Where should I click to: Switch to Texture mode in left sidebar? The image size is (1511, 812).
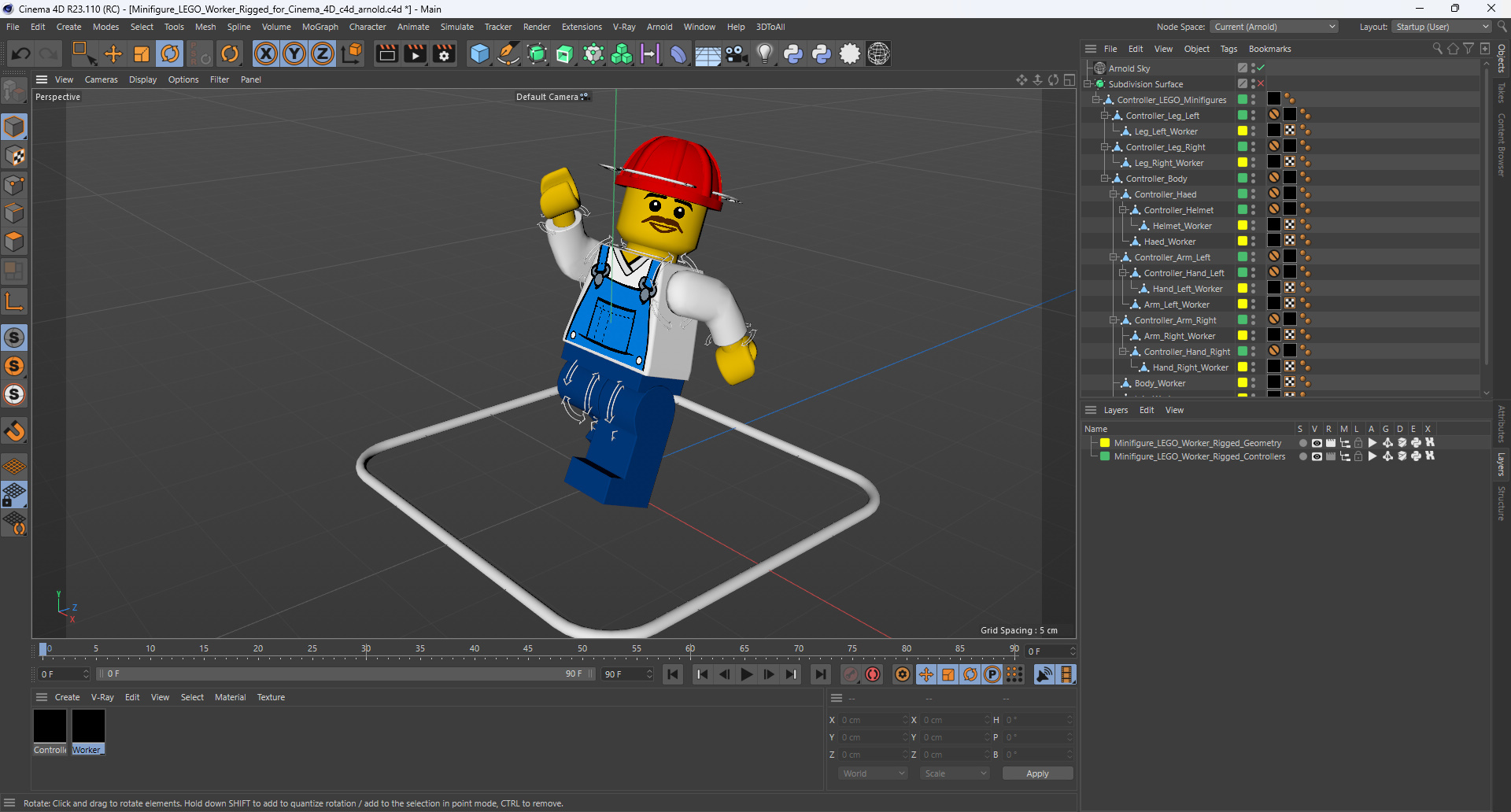click(x=14, y=156)
